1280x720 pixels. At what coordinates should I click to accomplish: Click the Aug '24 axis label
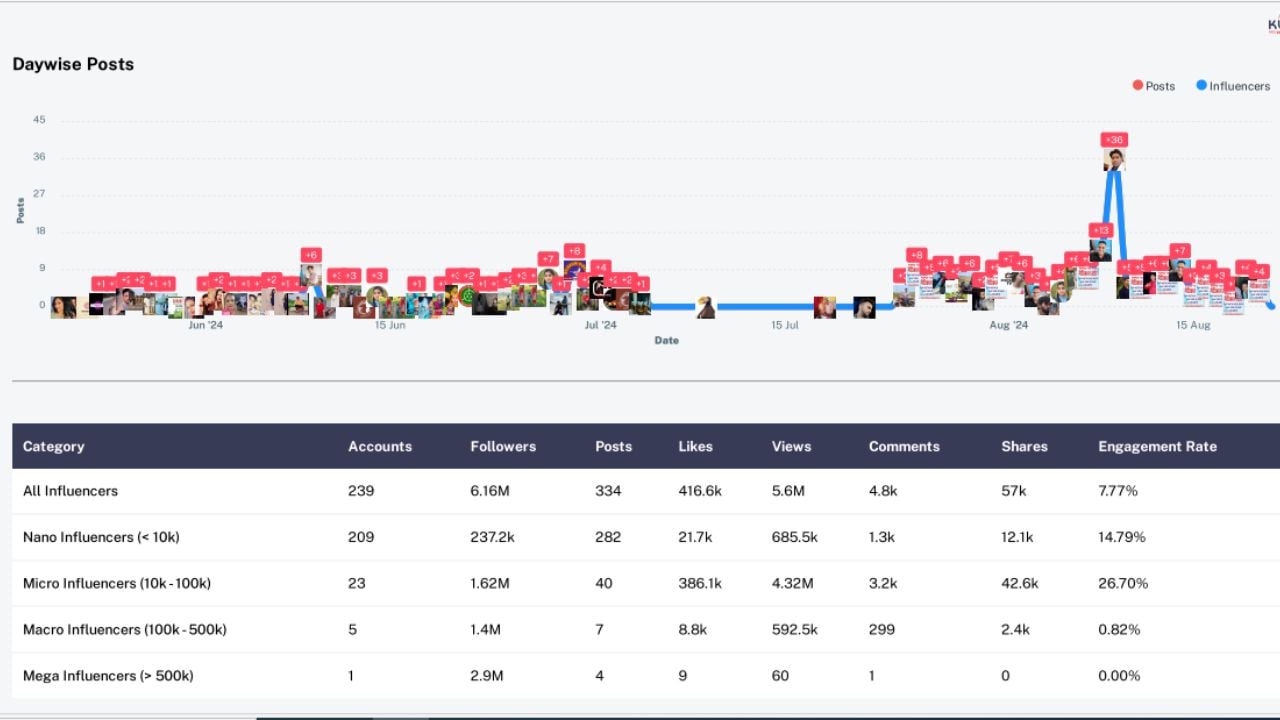pyautogui.click(x=1008, y=325)
